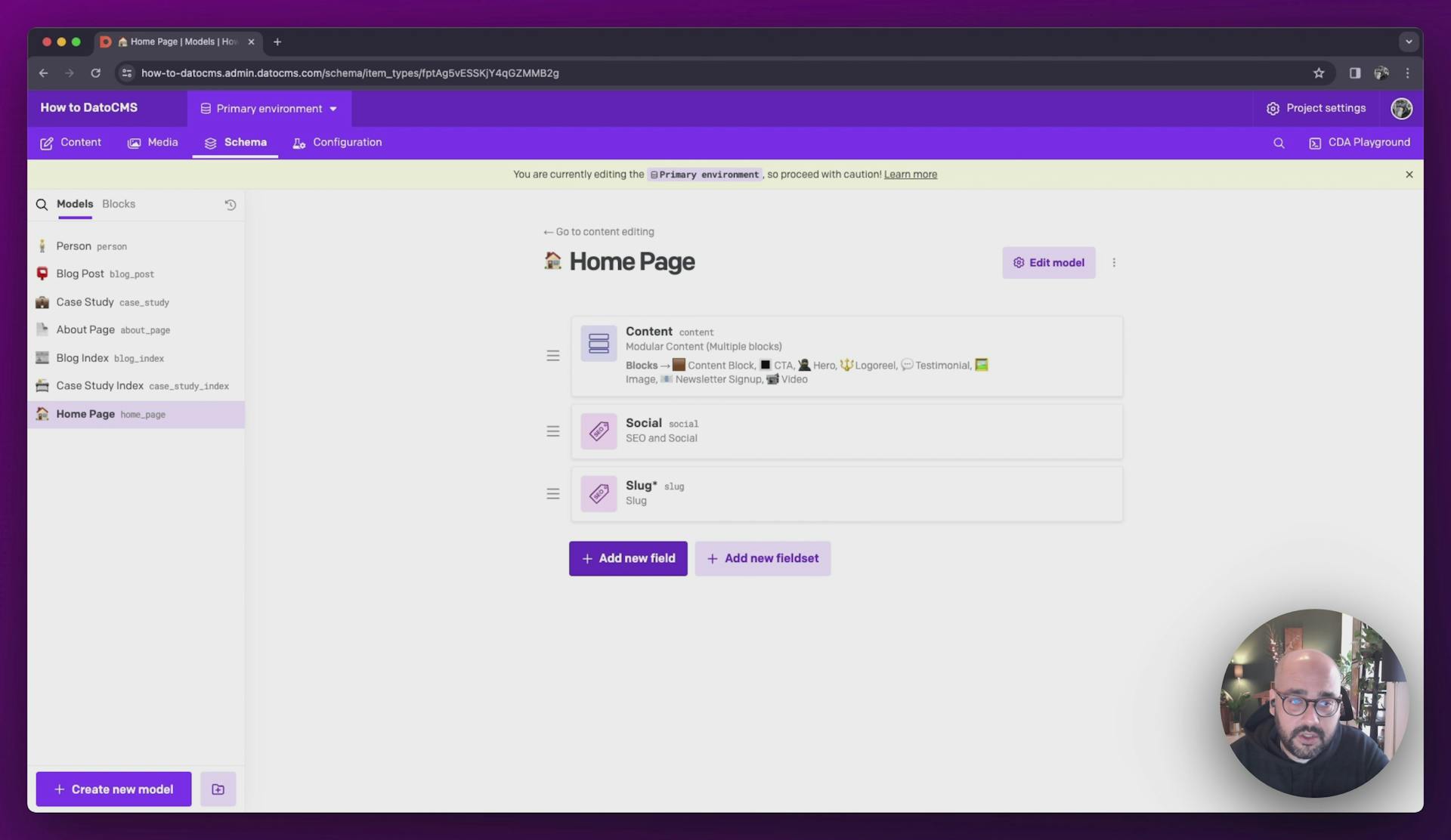Click the Person model emoji icon
This screenshot has width=1451, height=840.
pos(42,246)
